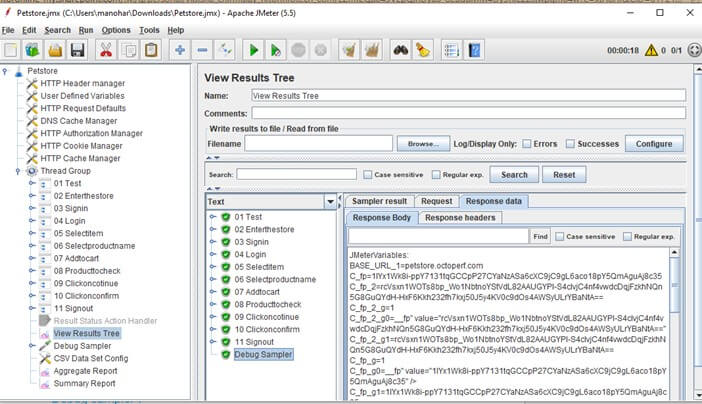Enable the Successes only checkbox
This screenshot has height=404, width=702.
click(x=570, y=144)
